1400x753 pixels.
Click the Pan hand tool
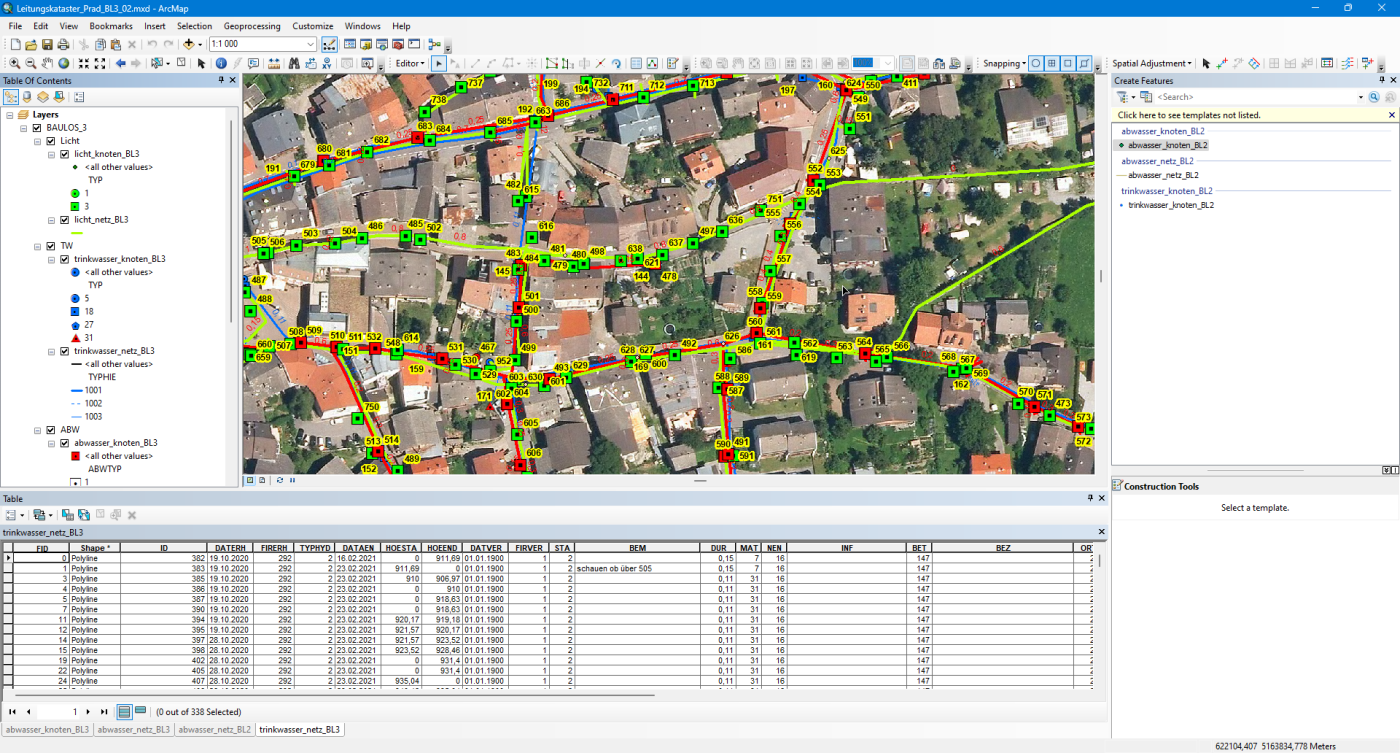click(x=47, y=63)
